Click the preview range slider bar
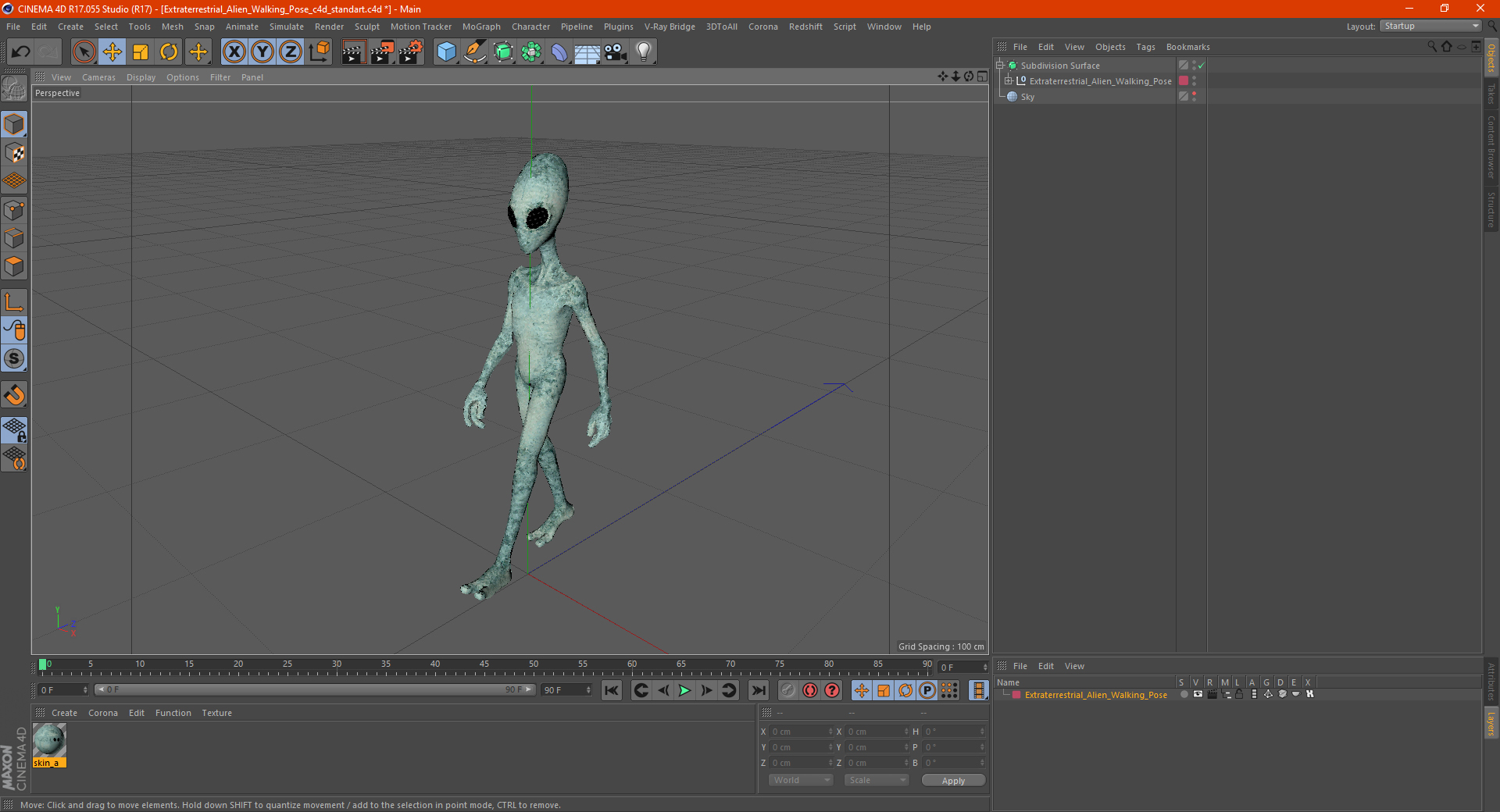 tap(315, 689)
